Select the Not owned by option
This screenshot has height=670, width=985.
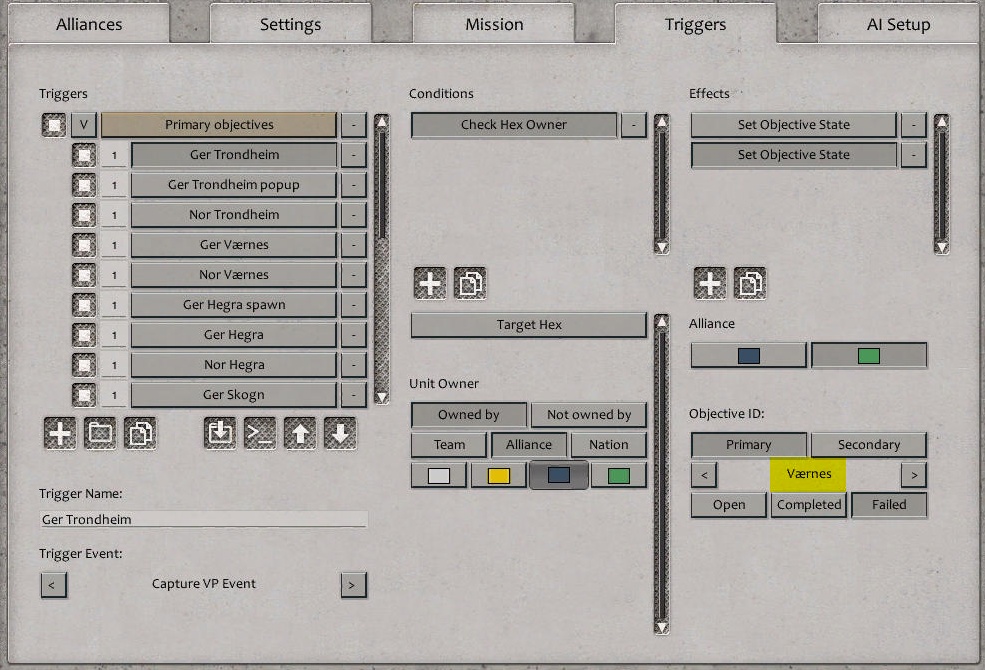[x=589, y=415]
